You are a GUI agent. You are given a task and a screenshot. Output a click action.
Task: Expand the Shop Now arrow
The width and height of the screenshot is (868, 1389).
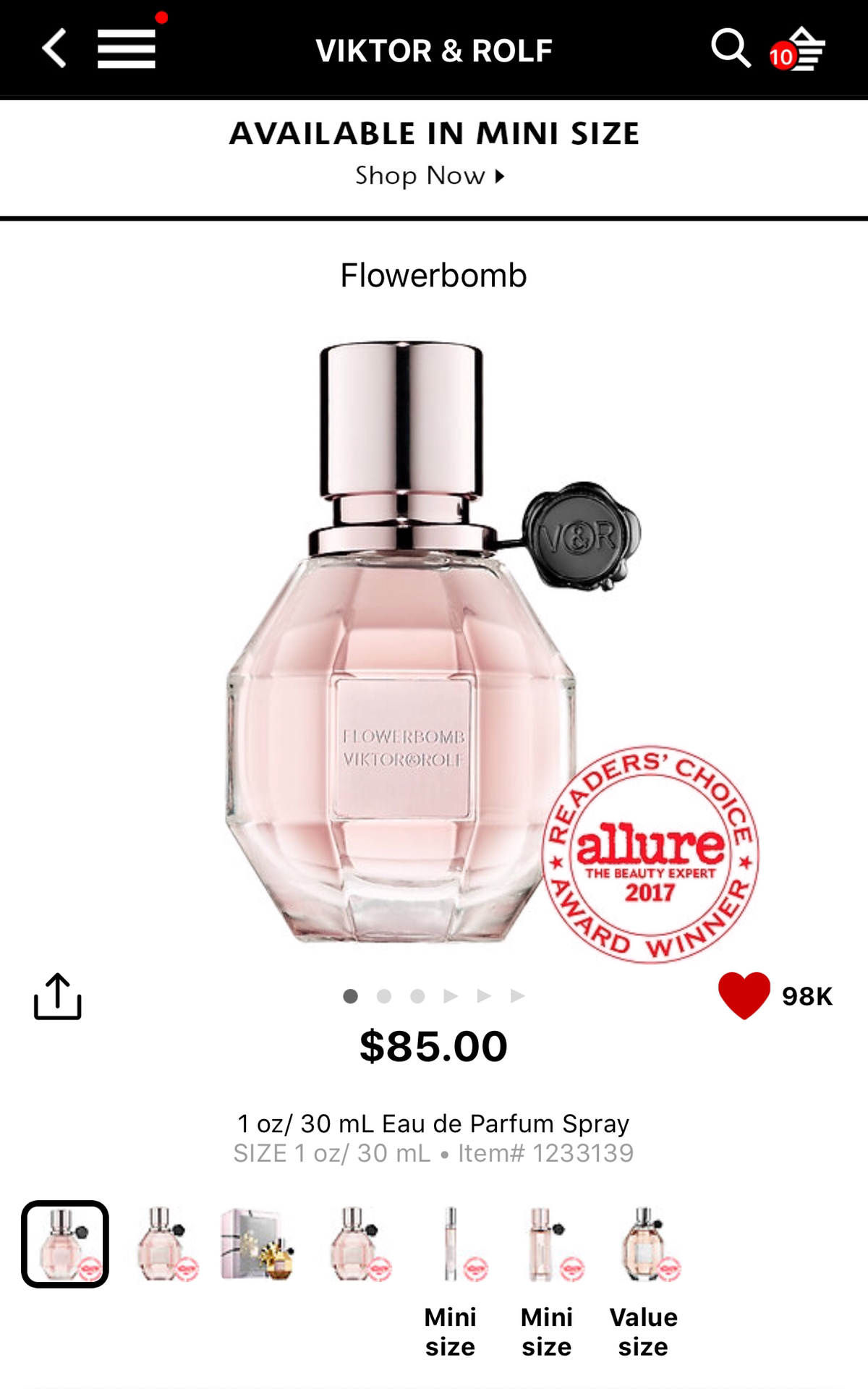[499, 176]
